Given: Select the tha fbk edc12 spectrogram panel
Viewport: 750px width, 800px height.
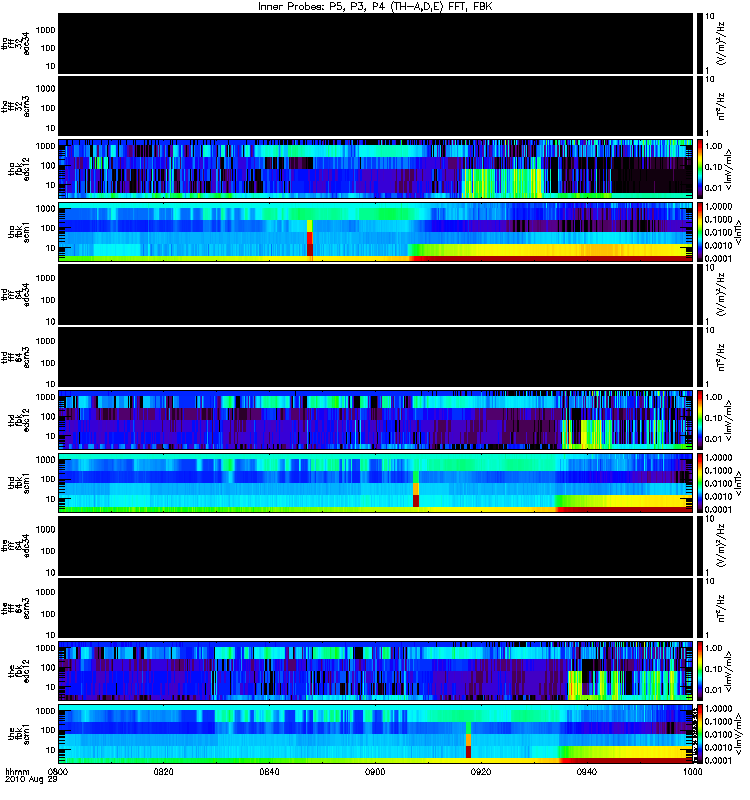Looking at the screenshot, I should coord(376,169).
